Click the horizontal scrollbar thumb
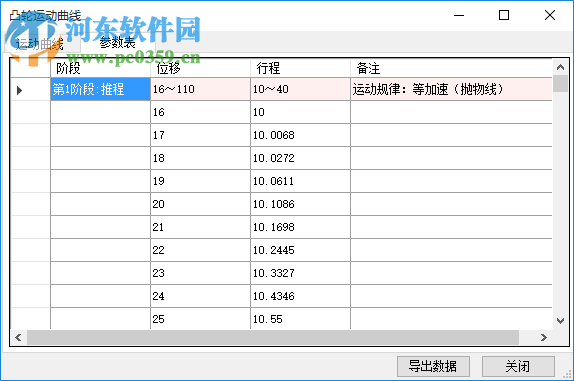The height and width of the screenshot is (381, 574). coord(273,337)
